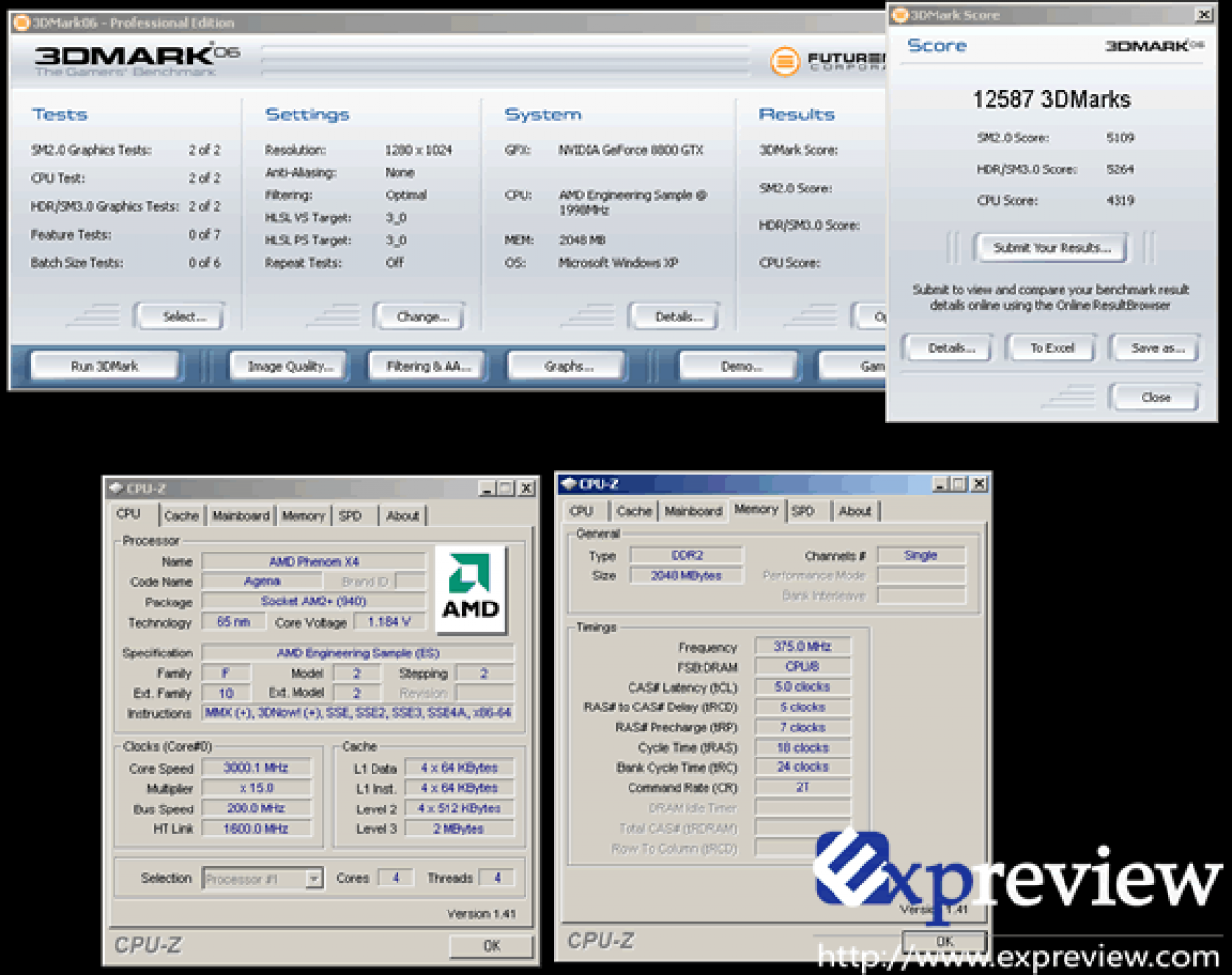Click the CPU Score 4319 value

1119,201
